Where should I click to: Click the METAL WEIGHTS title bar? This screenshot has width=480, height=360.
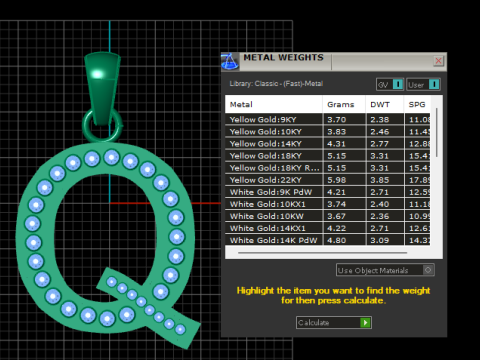coord(333,61)
